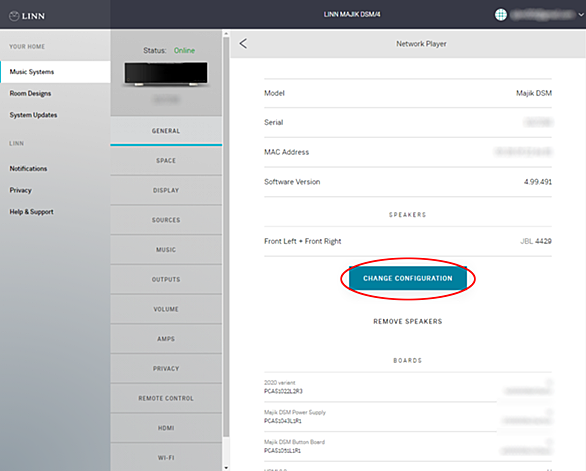
Task: Click the Online status text
Action: click(184, 50)
